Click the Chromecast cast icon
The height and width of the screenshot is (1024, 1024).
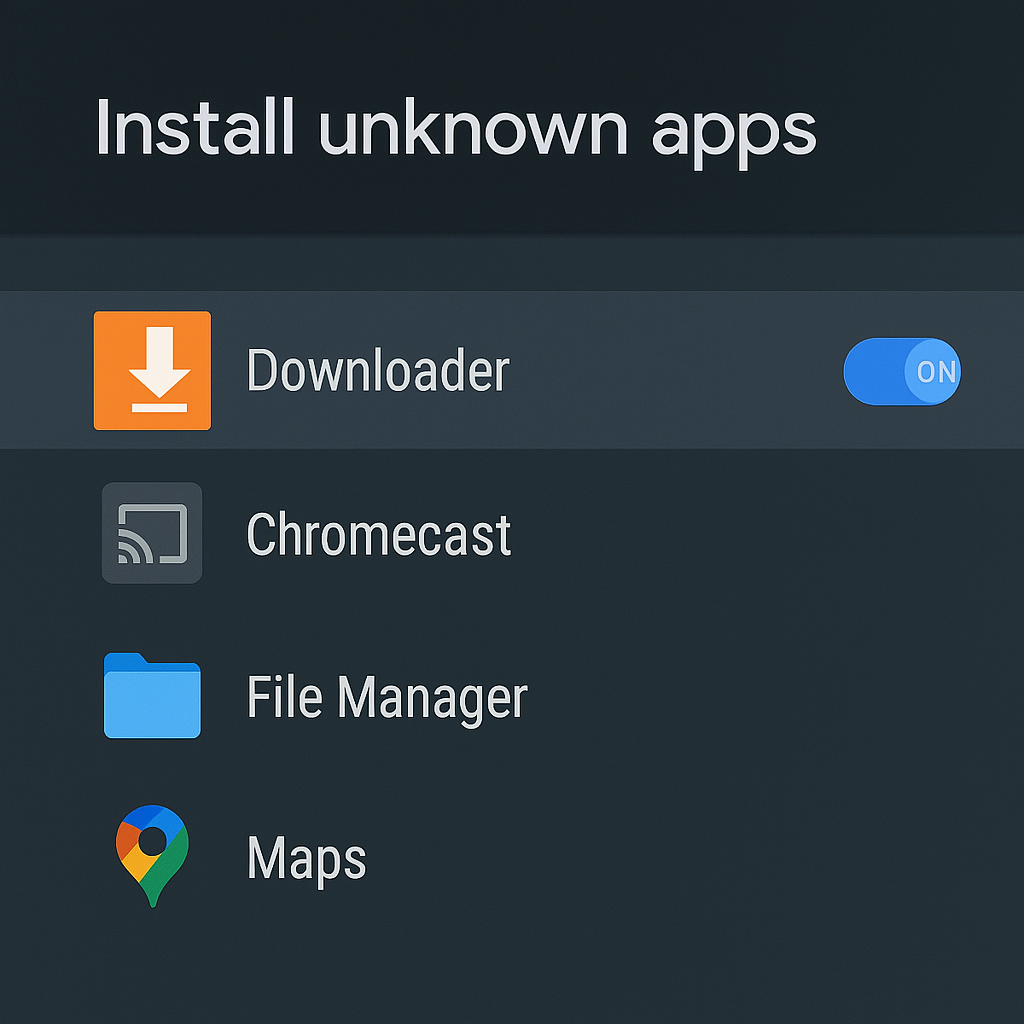(x=152, y=533)
